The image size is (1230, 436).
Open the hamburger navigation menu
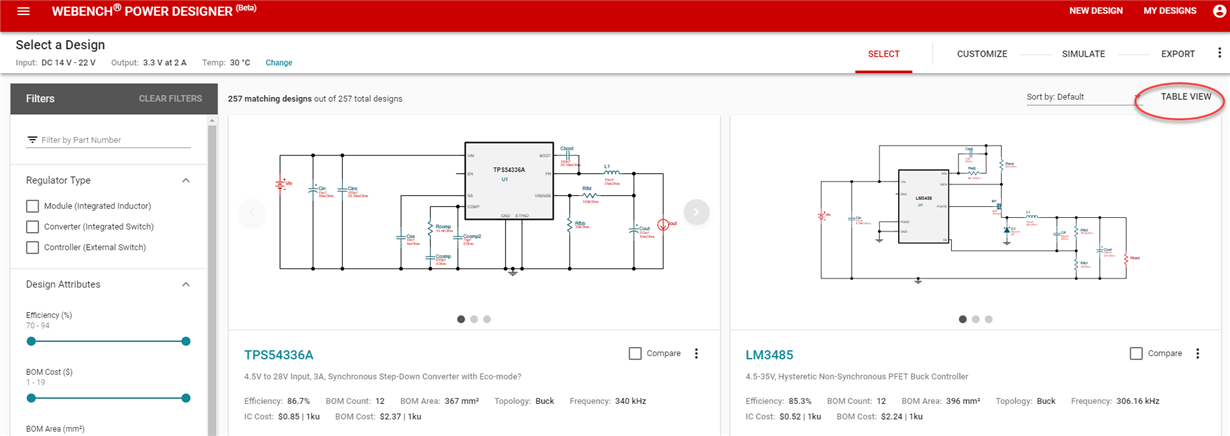pyautogui.click(x=24, y=11)
